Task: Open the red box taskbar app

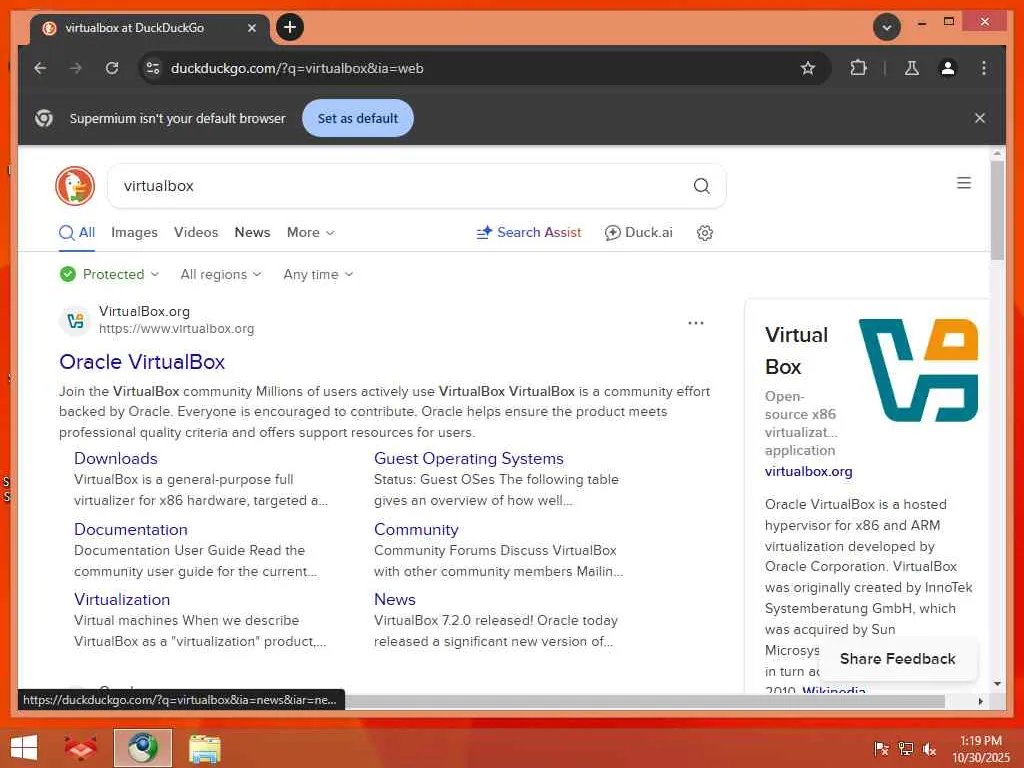Action: pos(80,748)
